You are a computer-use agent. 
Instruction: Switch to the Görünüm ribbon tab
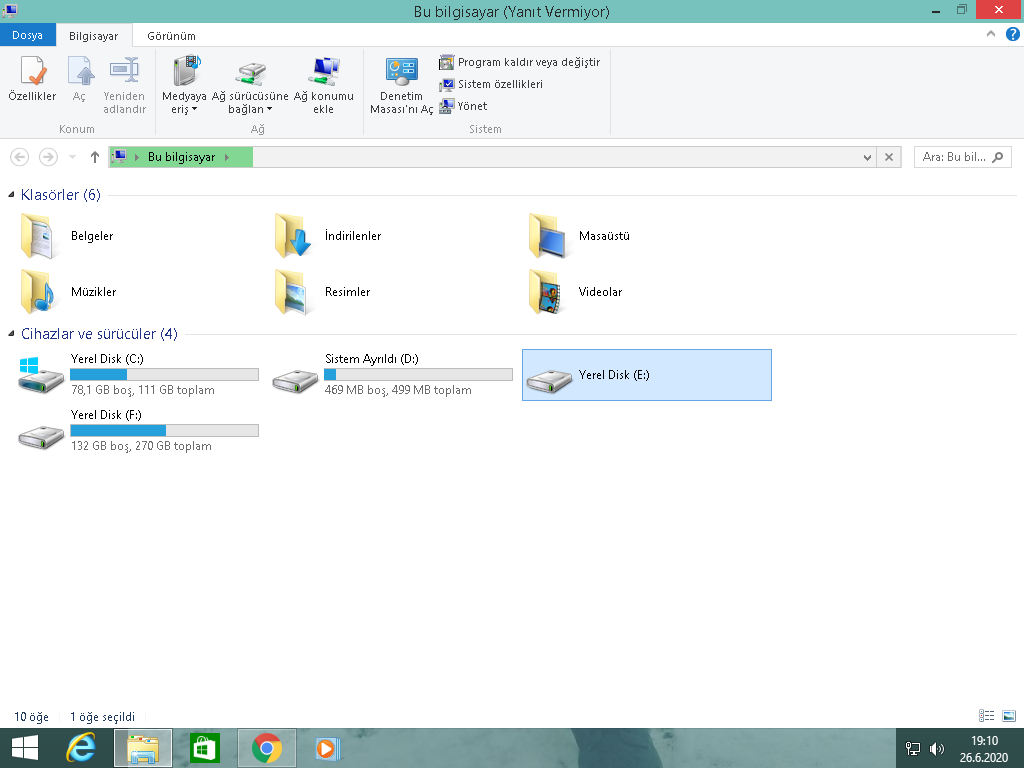tap(171, 36)
